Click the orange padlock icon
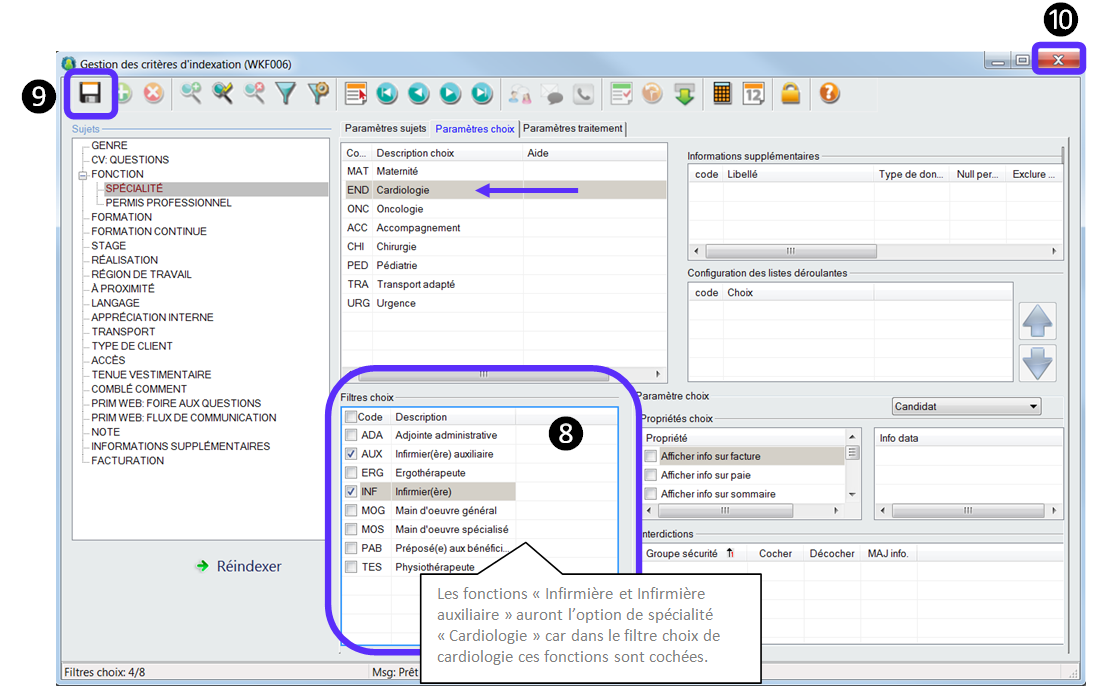Viewport: 1094px width, 694px height. tap(791, 94)
